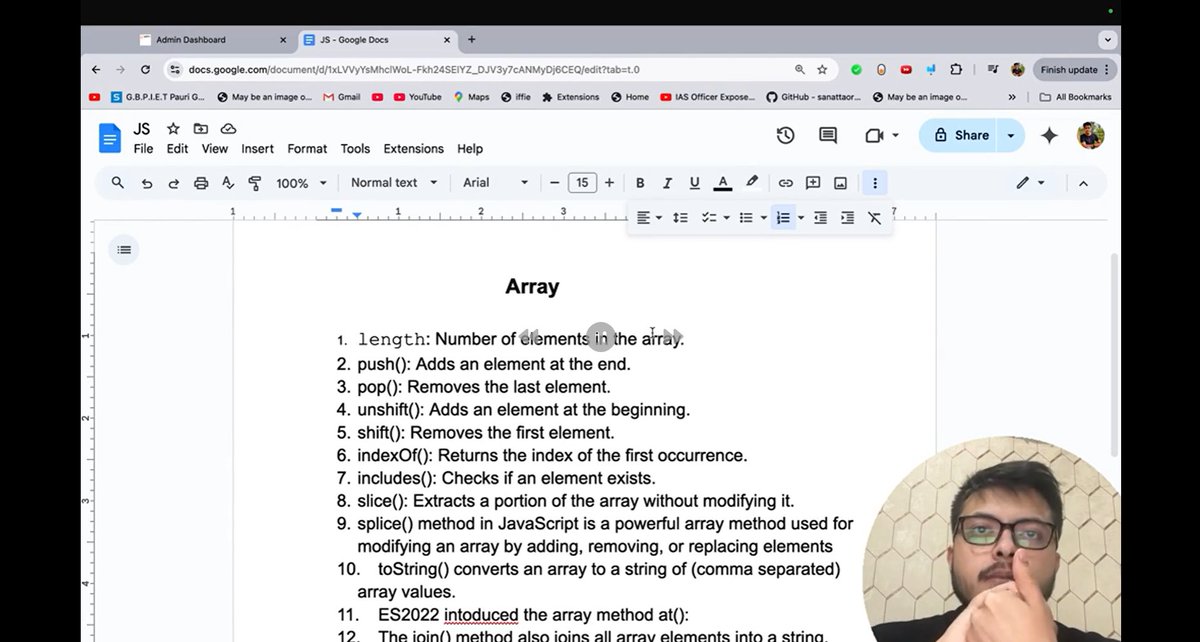Open the Bulleted list dropdown
1200x642 pixels.
752,218
